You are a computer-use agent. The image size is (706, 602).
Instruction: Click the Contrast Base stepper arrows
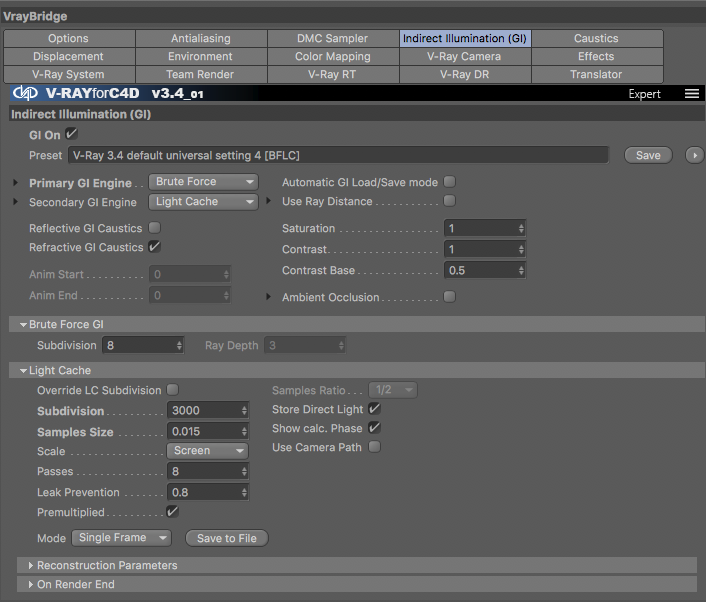tap(521, 271)
